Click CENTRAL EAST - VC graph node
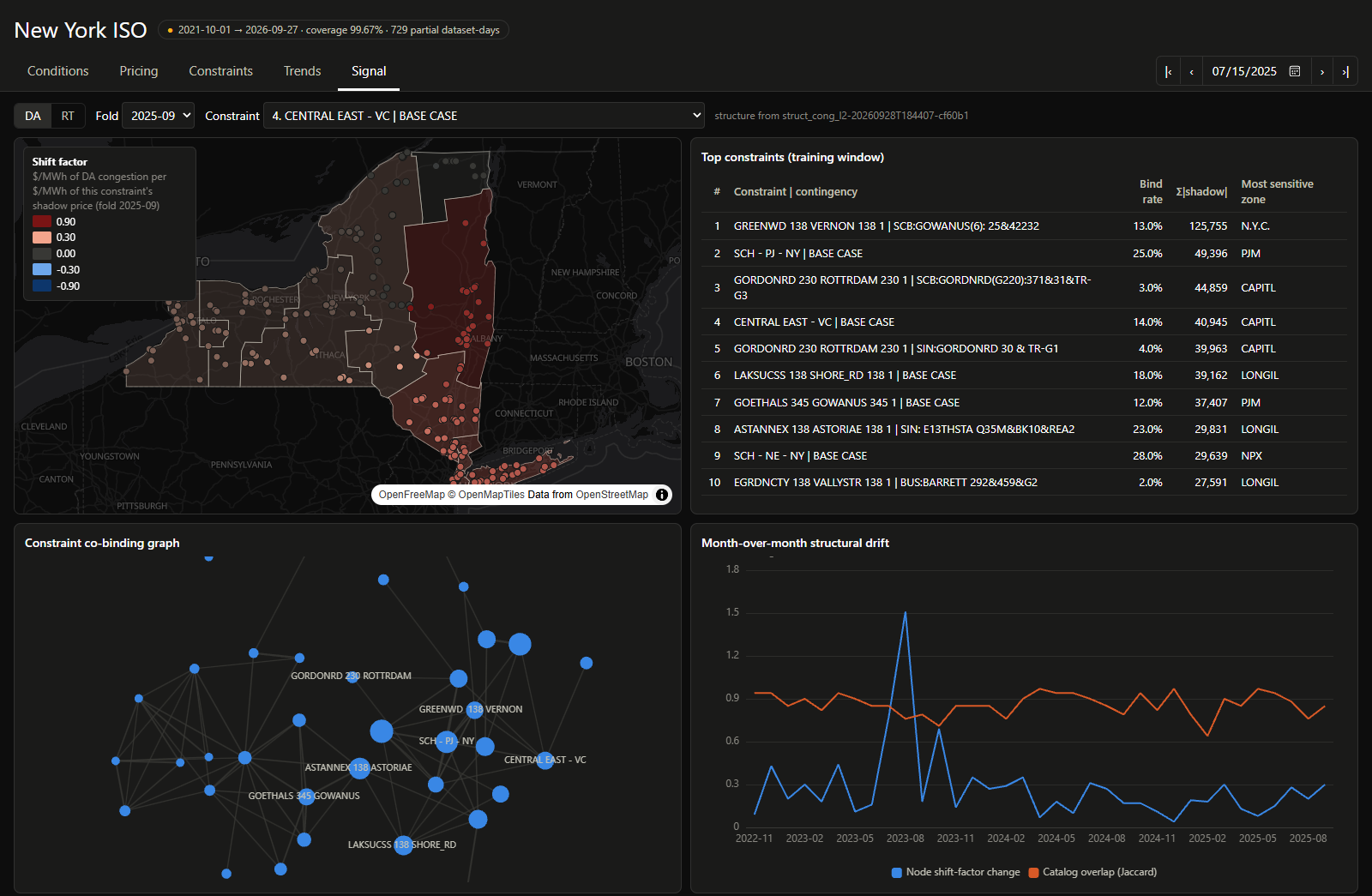Viewport: 1372px width, 896px height. (545, 760)
